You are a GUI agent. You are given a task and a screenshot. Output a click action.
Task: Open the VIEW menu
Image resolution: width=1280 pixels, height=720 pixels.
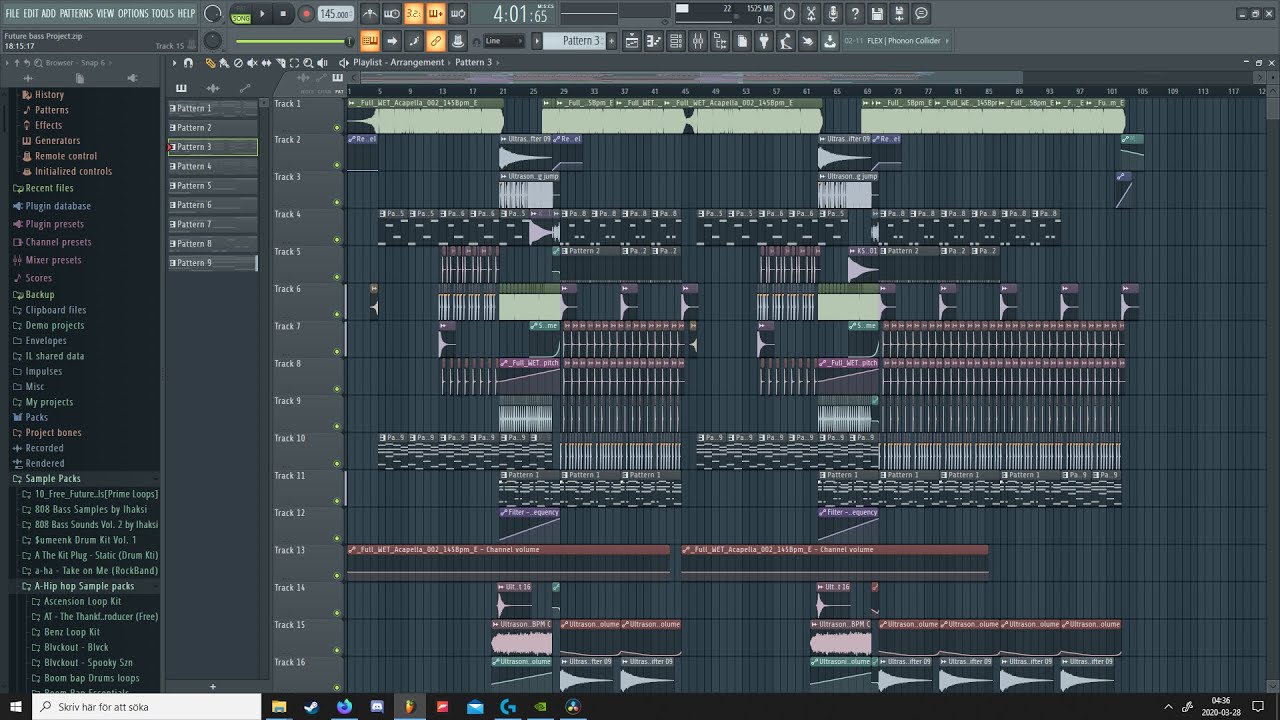click(x=105, y=13)
